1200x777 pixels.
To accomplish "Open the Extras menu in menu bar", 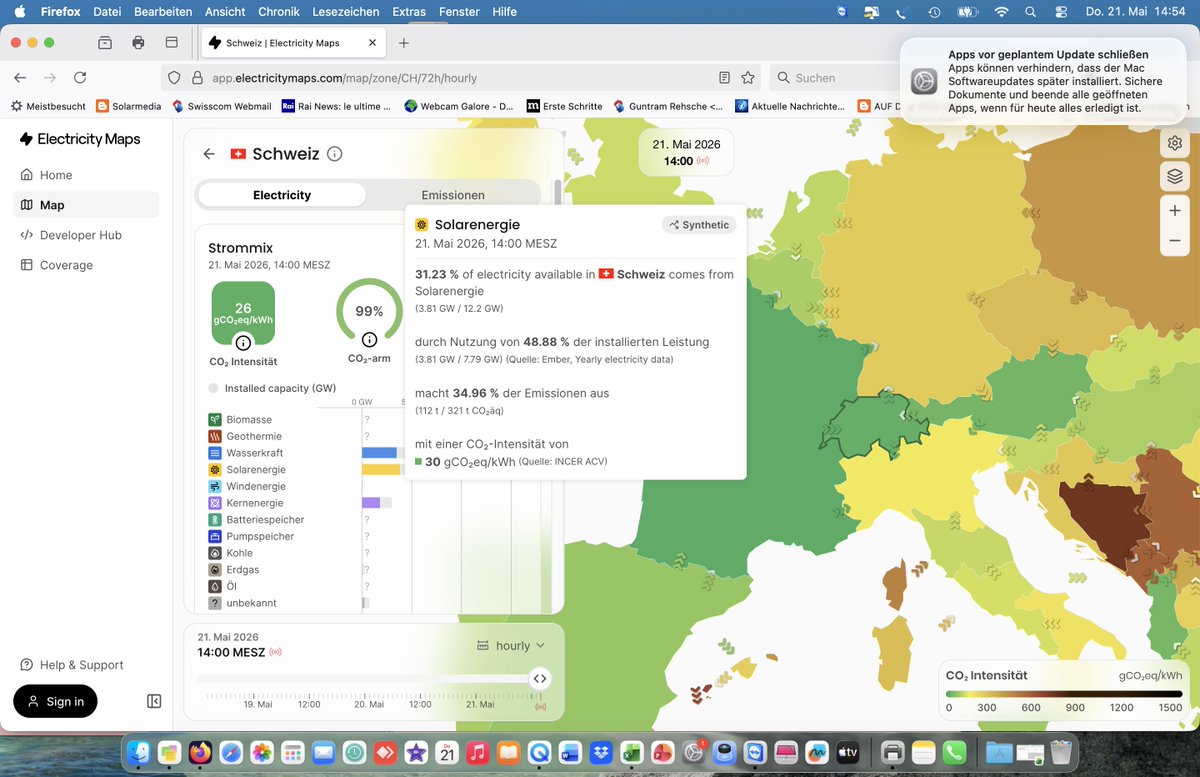I will [x=409, y=12].
